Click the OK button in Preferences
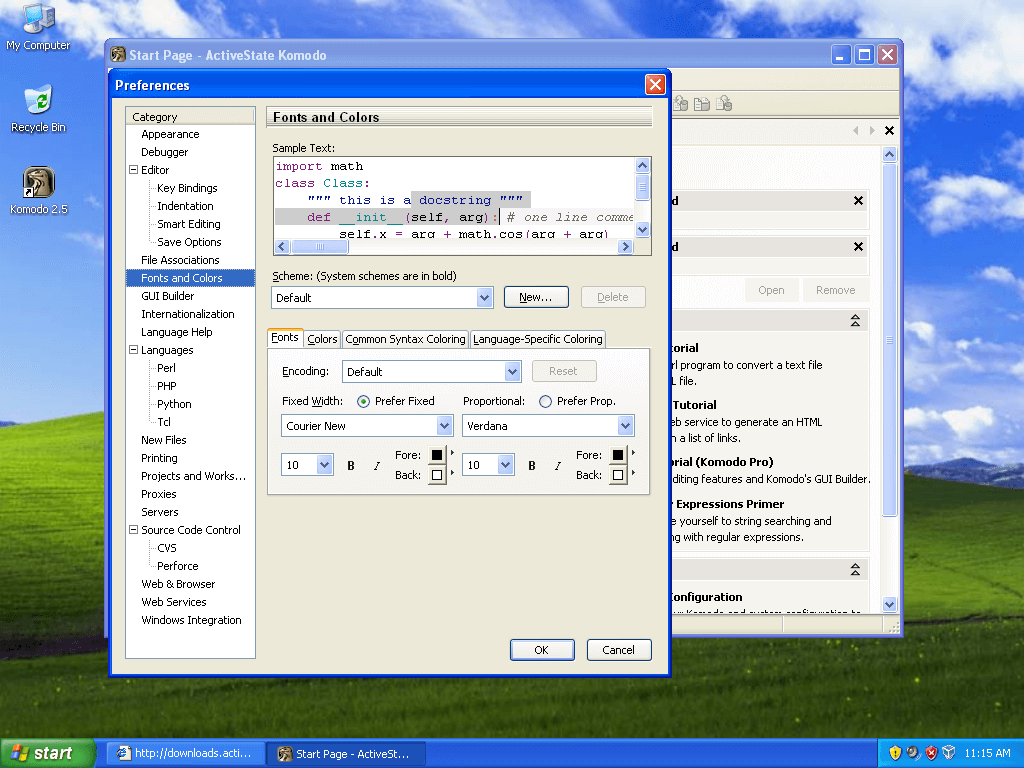The width and height of the screenshot is (1024, 768). click(541, 650)
